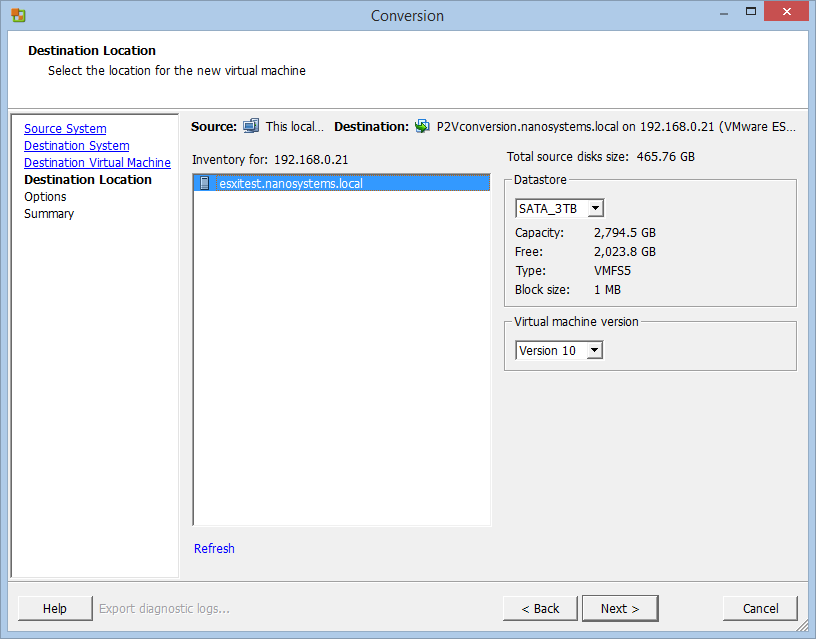The image size is (816, 639).
Task: Click the host icon beside esxitest.nanosystems.local
Action: [205, 183]
